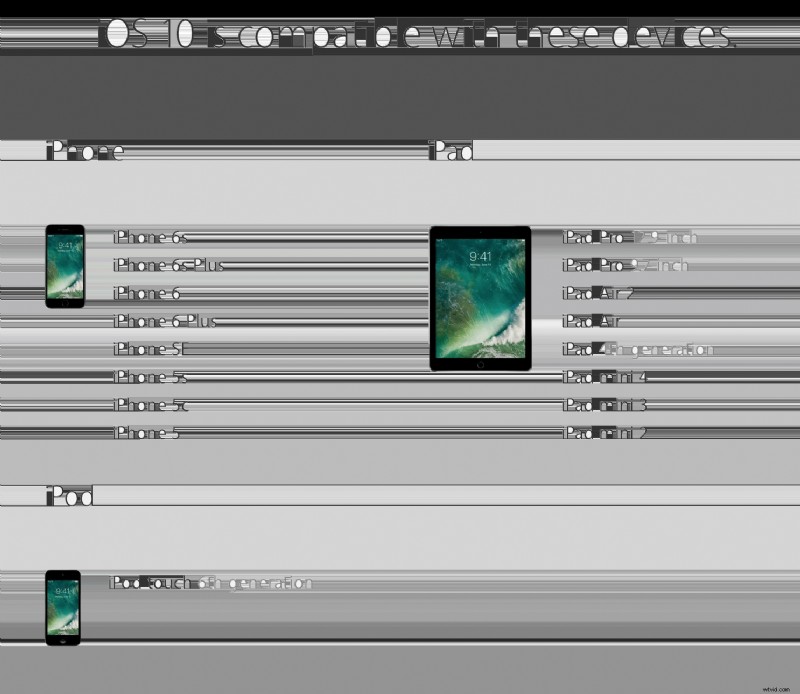This screenshot has width=800, height=694.
Task: Click iPad Air 2 in the list
Action: coord(600,294)
